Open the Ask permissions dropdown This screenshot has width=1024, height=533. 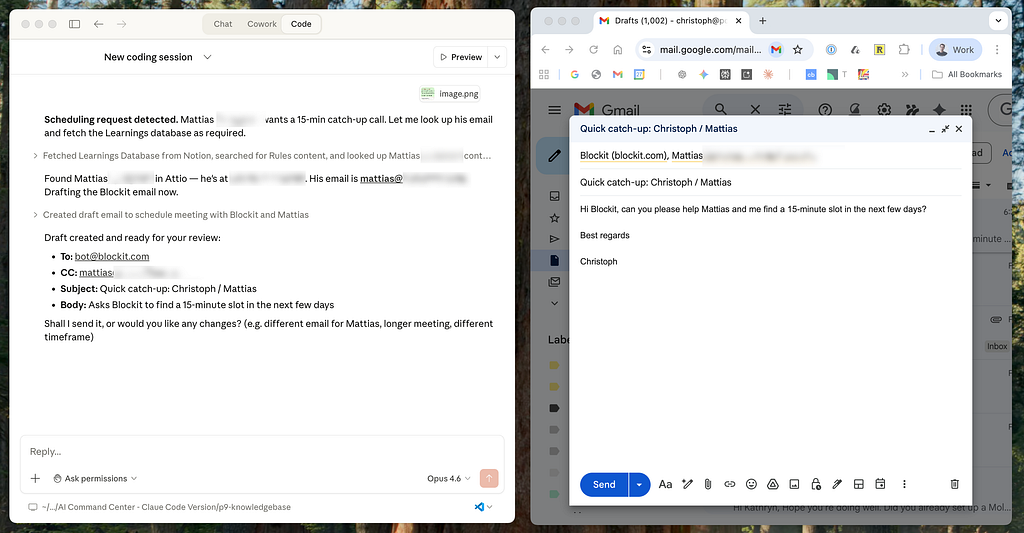95,479
